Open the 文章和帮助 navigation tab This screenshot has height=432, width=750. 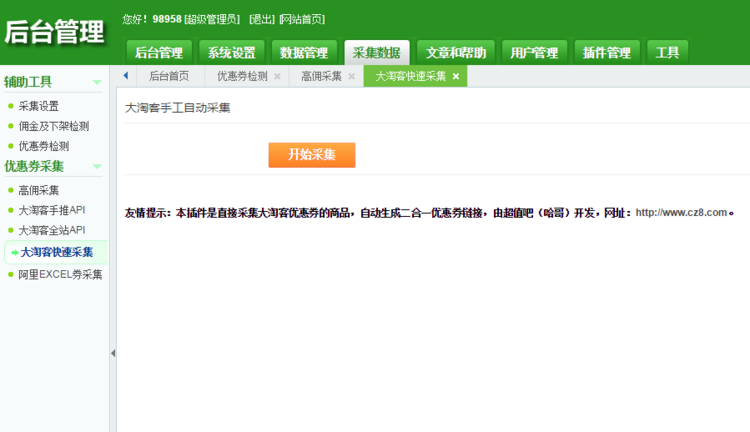(x=456, y=53)
